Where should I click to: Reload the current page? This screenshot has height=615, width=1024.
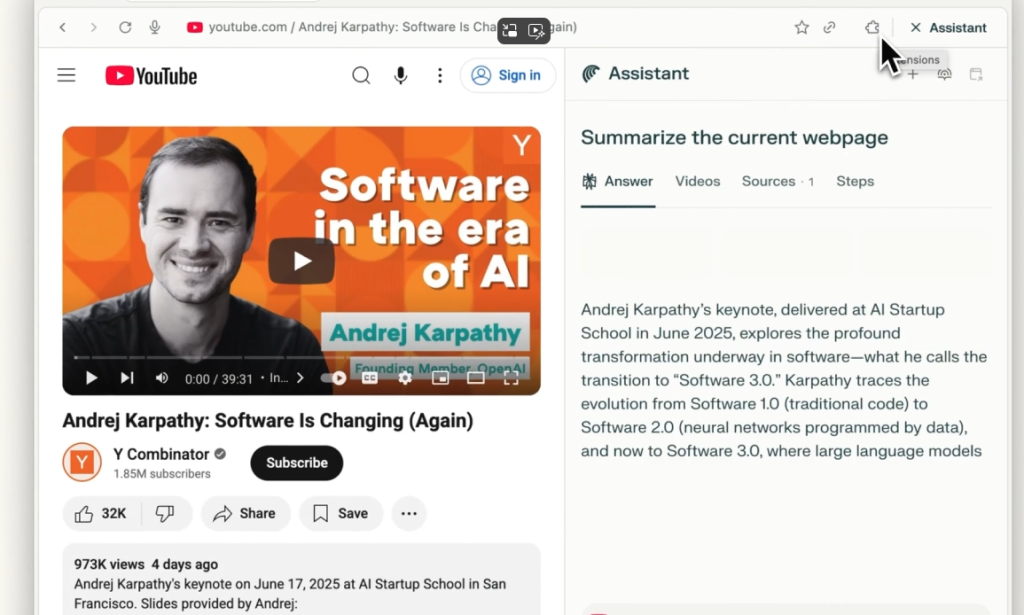click(x=125, y=27)
